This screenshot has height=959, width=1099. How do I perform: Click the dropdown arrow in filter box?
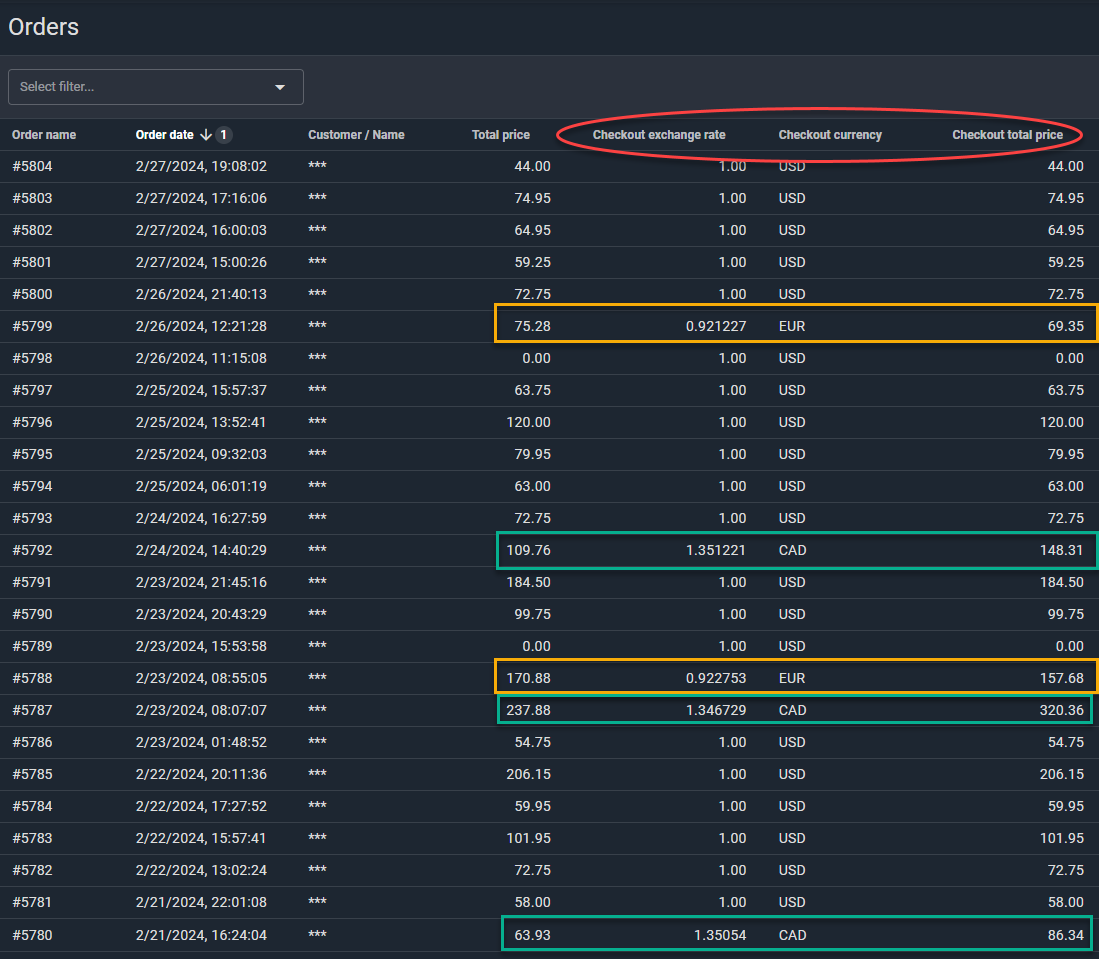(x=280, y=87)
